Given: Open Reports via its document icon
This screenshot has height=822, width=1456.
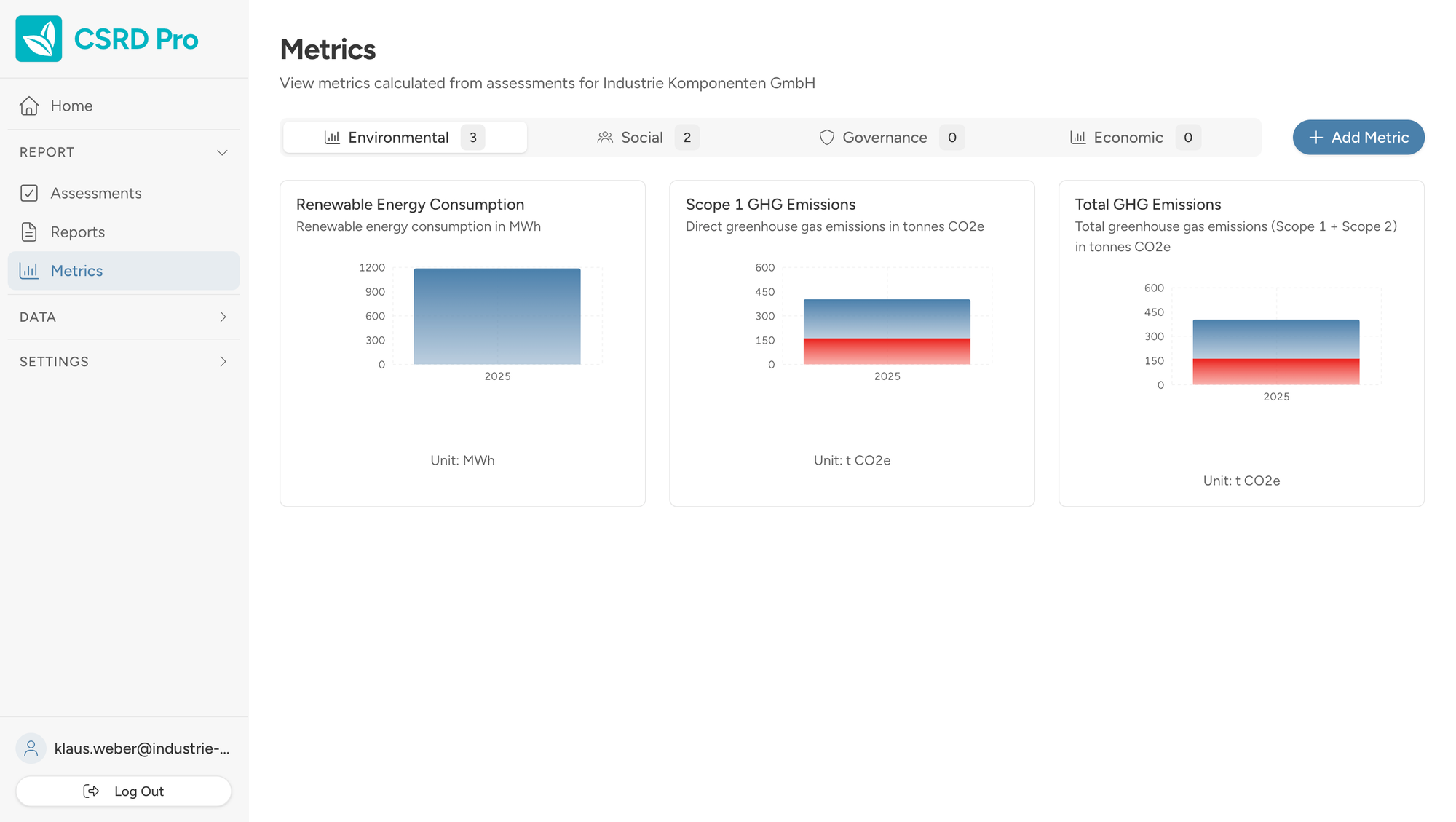Looking at the screenshot, I should click(29, 232).
